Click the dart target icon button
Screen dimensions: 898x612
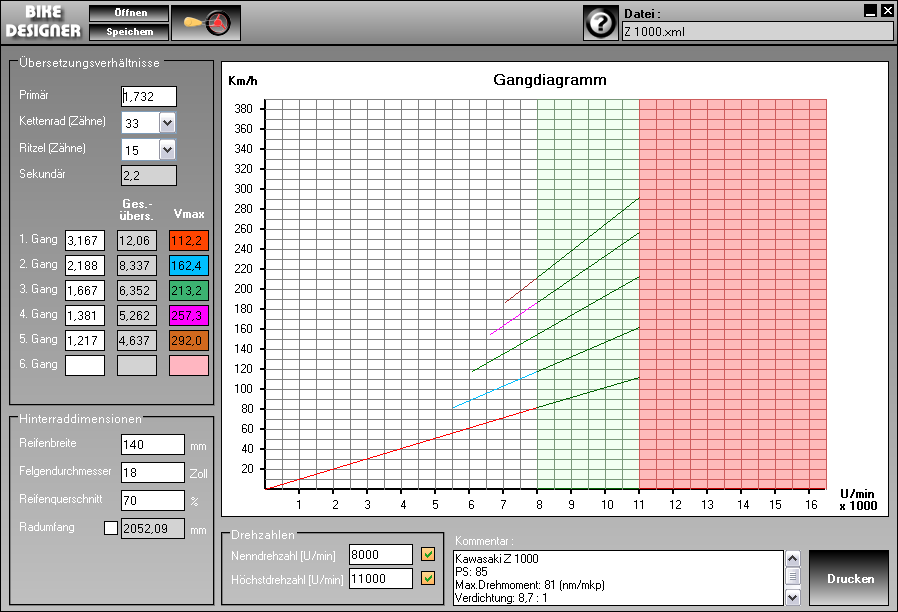(x=206, y=22)
